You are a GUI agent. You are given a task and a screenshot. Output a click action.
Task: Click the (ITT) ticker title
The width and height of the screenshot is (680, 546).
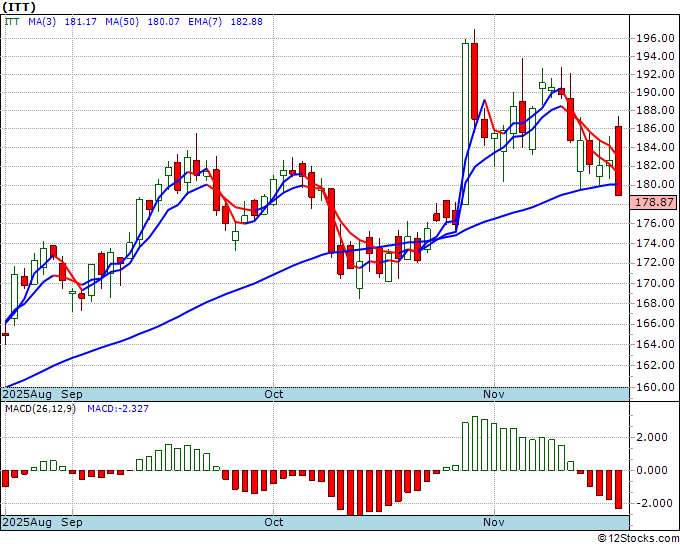[x=19, y=7]
